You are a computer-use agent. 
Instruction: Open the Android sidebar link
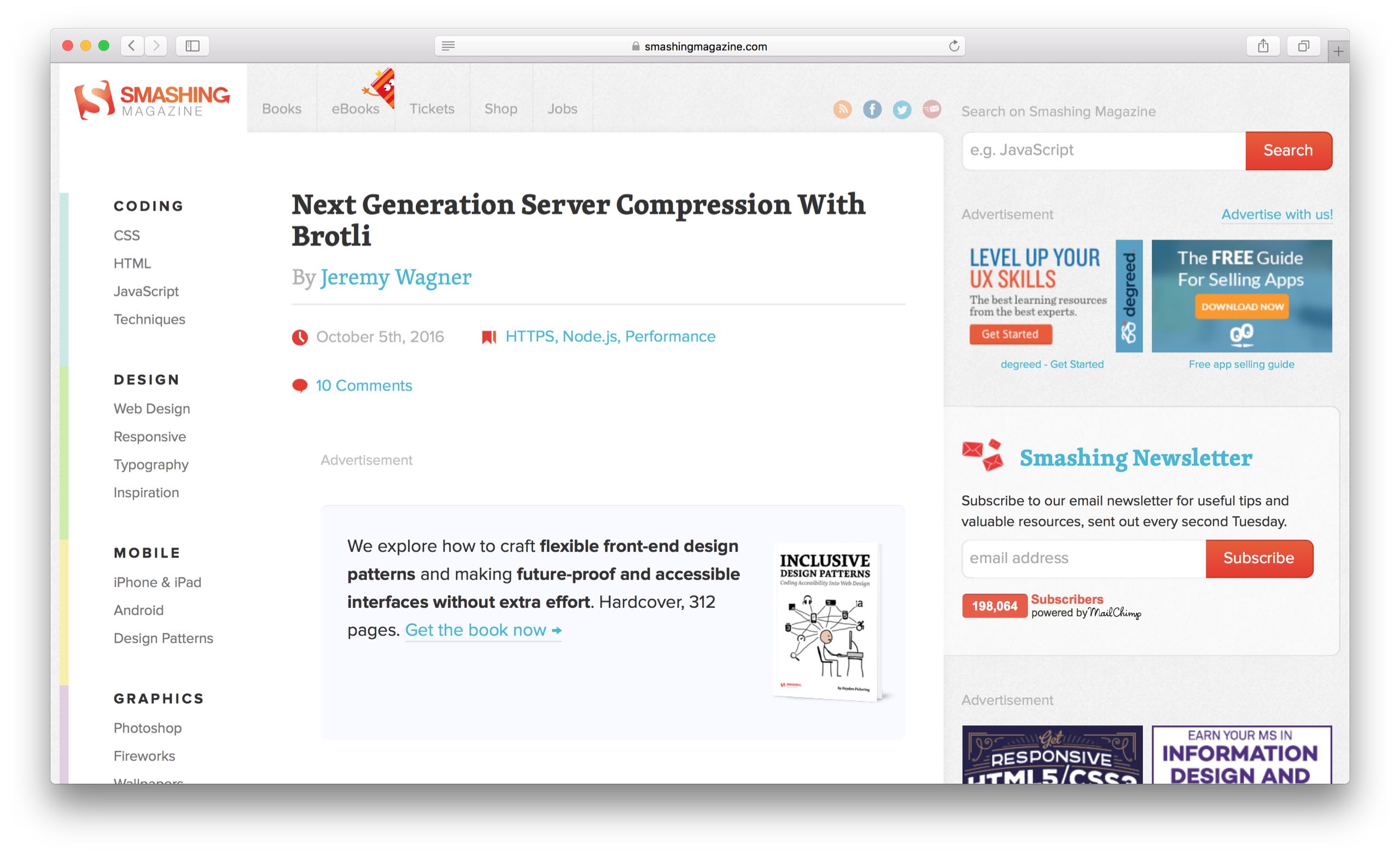coord(139,610)
